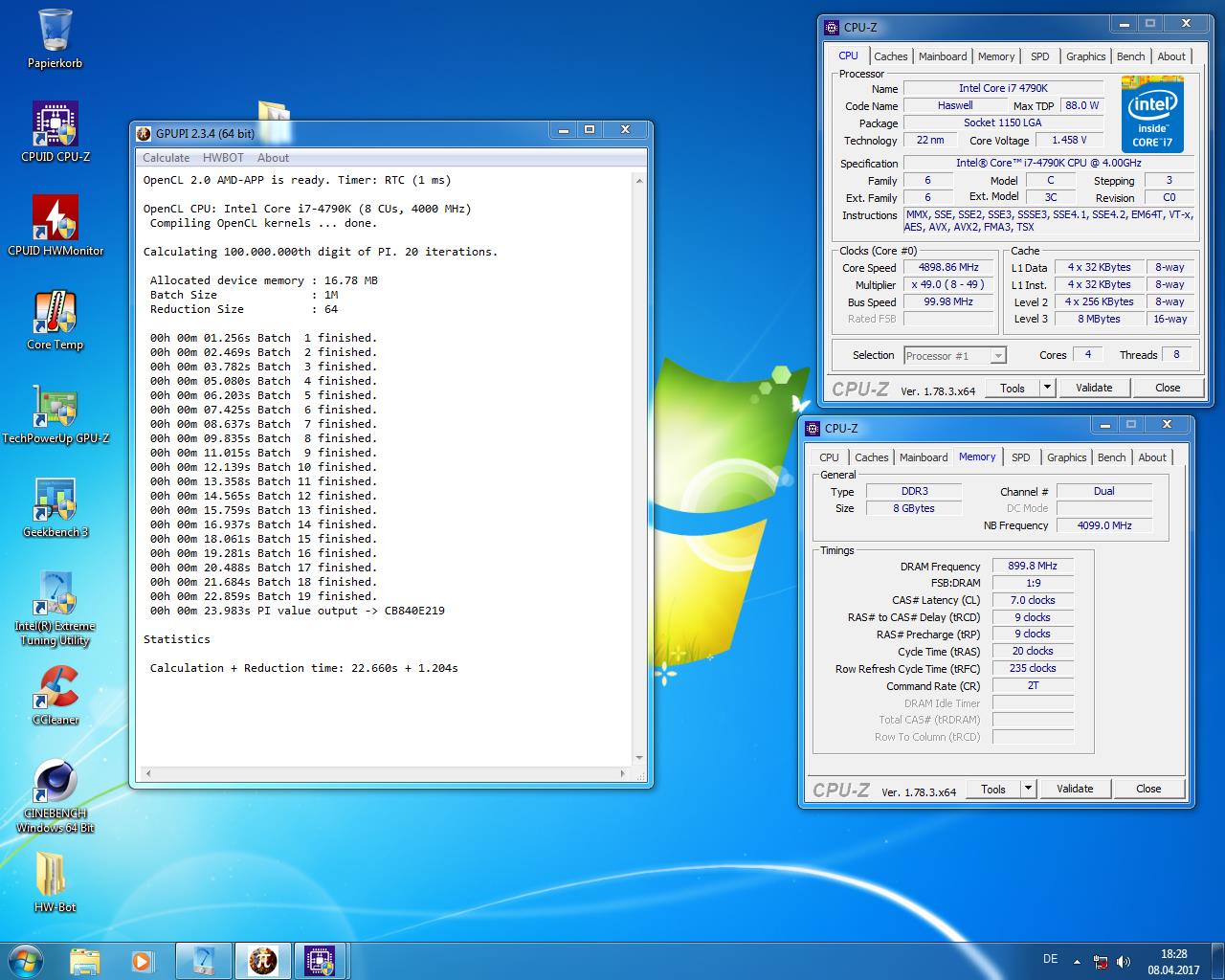This screenshot has width=1225, height=980.
Task: Click Show desktop strip at taskbar end
Action: tap(1218, 961)
